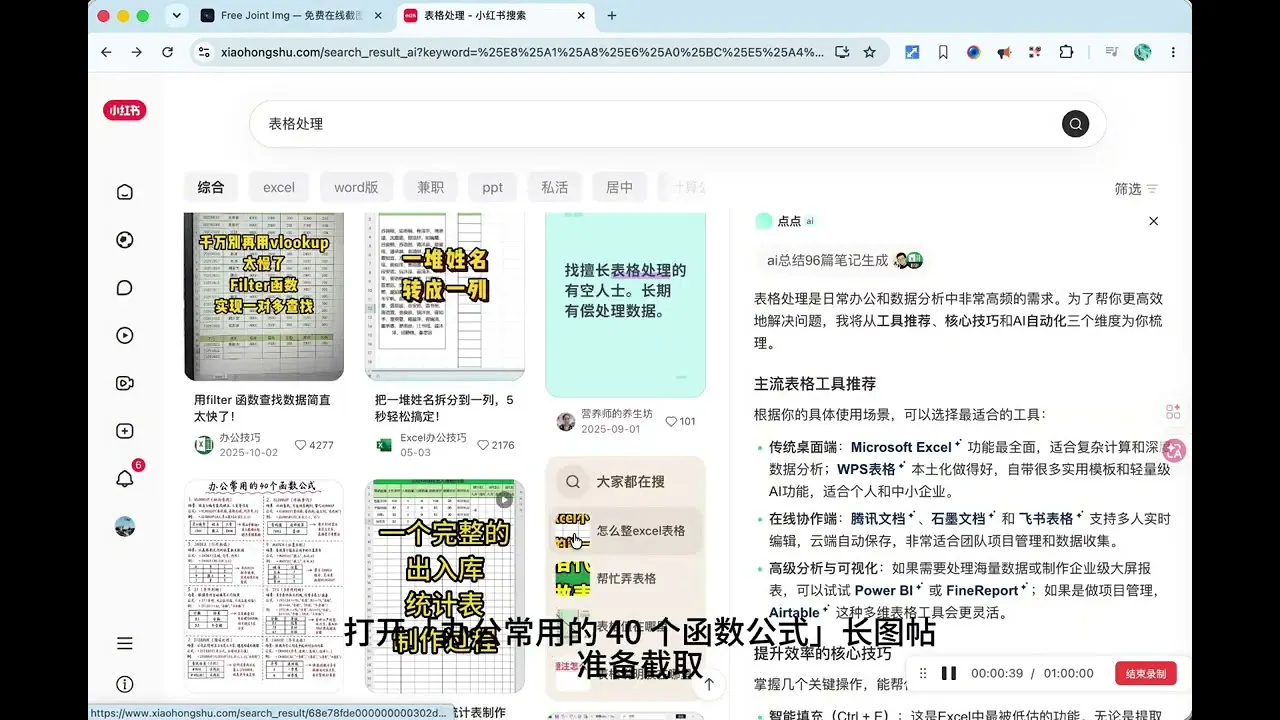The width and height of the screenshot is (1280, 720).
Task: Open the Excel办公技巧 author link
Action: point(421,444)
